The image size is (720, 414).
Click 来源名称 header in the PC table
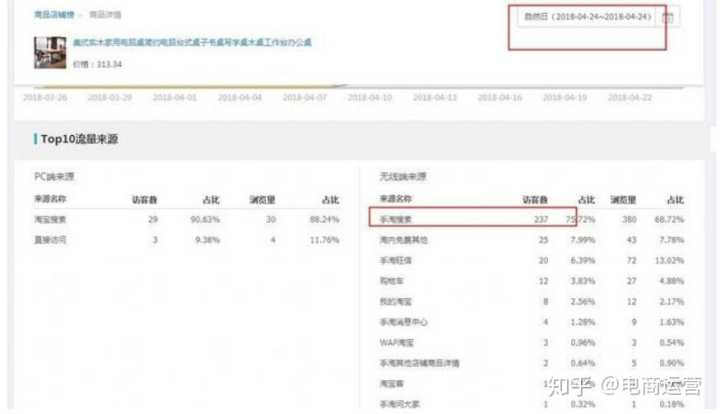coord(50,199)
